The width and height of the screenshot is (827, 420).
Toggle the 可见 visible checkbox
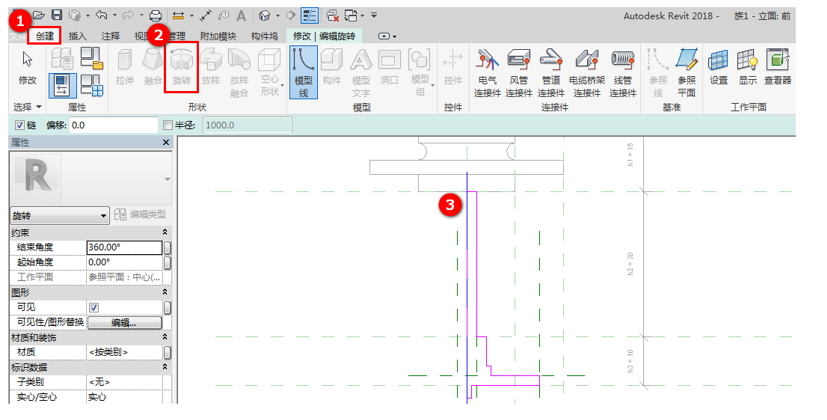[x=94, y=307]
